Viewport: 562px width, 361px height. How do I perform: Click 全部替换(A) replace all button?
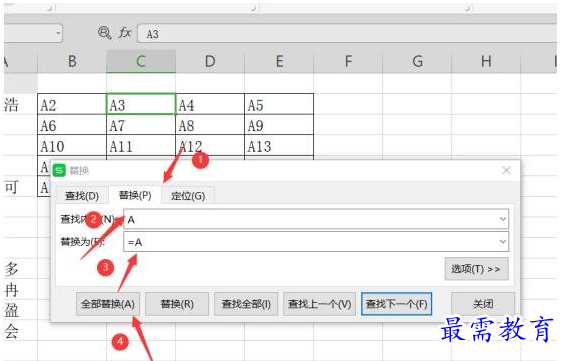point(108,304)
